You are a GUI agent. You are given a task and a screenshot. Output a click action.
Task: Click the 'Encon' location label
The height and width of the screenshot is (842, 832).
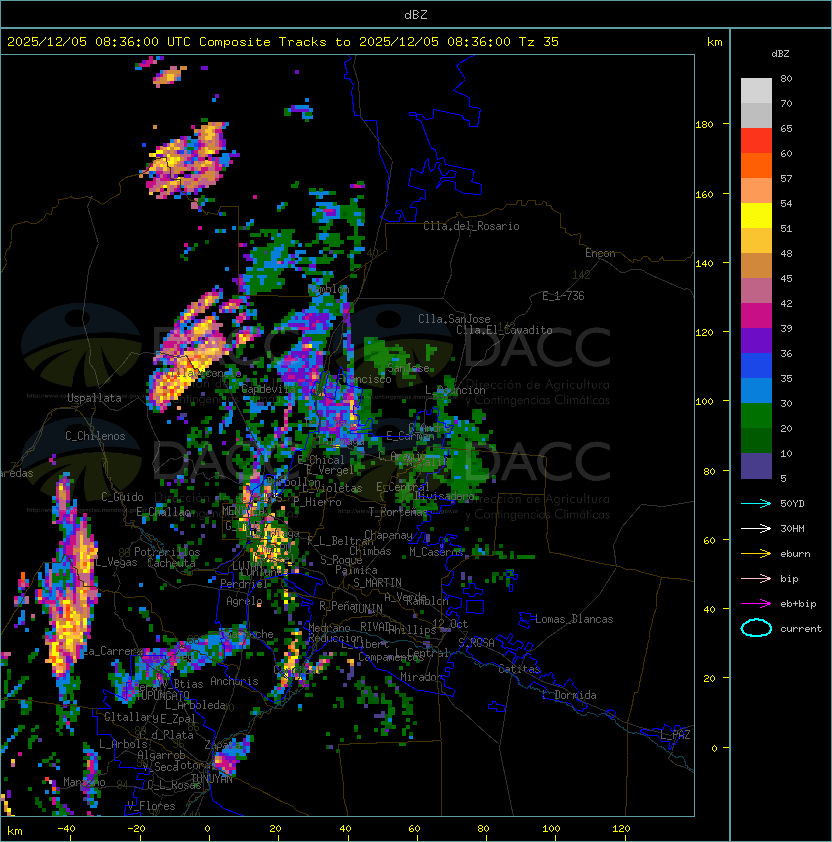coord(600,253)
